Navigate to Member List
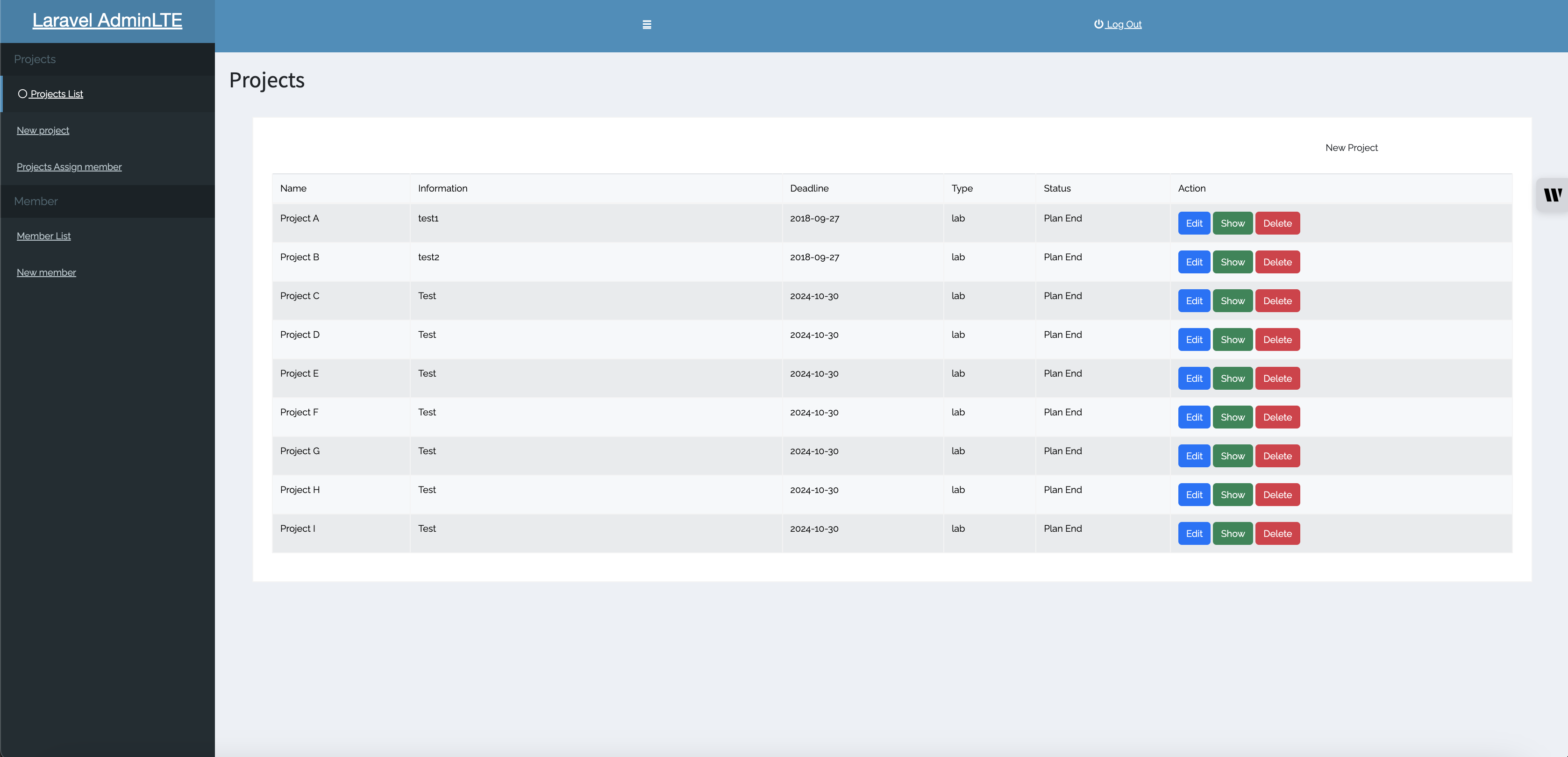The width and height of the screenshot is (1568, 757). (x=43, y=236)
